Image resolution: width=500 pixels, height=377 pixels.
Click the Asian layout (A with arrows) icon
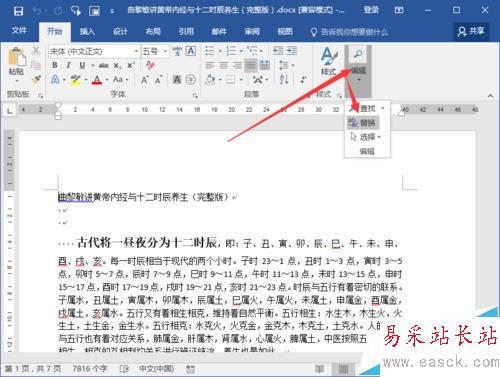257,80
